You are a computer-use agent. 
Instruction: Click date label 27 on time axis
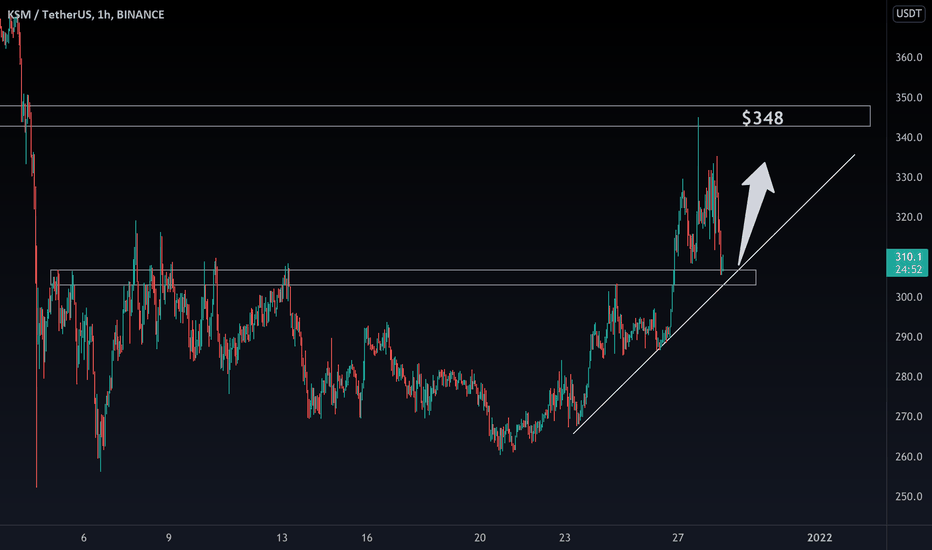pyautogui.click(x=678, y=538)
